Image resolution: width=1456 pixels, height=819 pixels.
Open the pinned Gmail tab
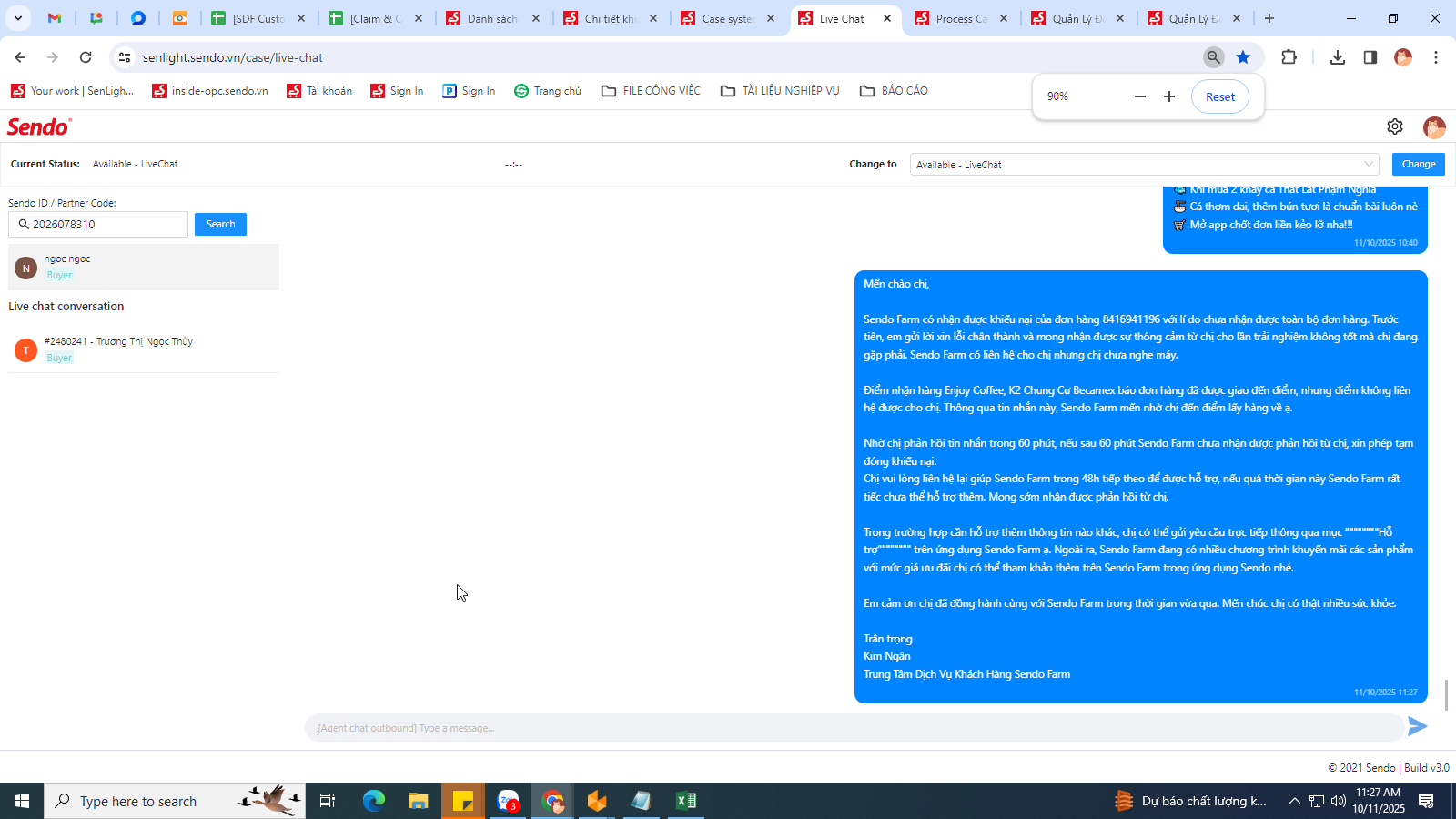tap(55, 18)
